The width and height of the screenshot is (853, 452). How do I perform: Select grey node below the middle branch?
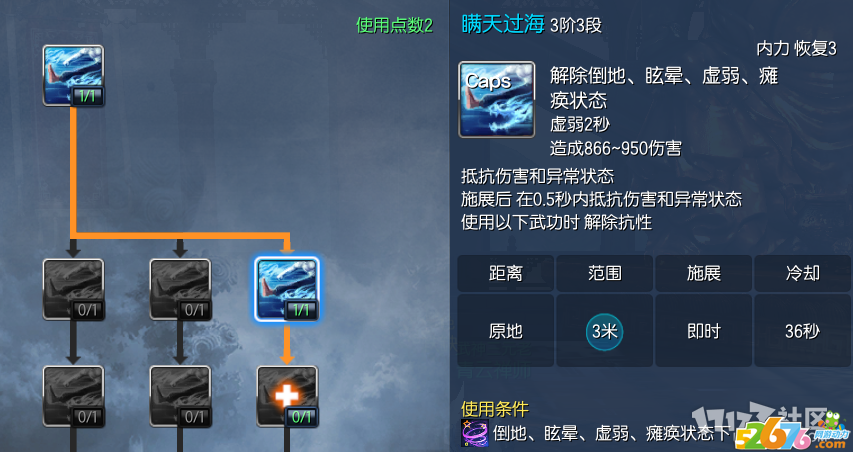tap(180, 396)
